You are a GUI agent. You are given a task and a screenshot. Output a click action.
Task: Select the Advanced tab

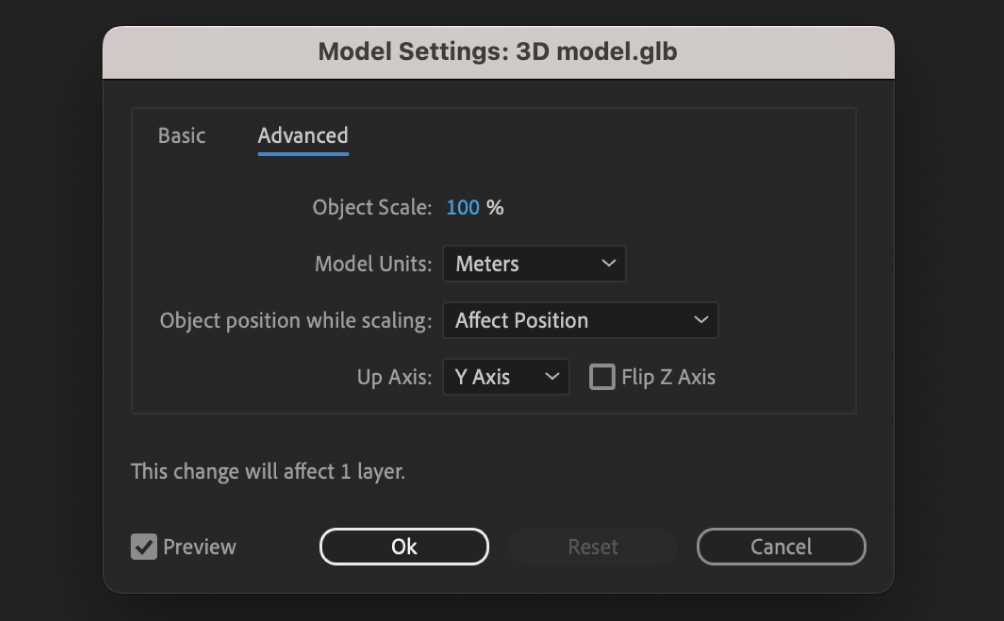[x=302, y=135]
